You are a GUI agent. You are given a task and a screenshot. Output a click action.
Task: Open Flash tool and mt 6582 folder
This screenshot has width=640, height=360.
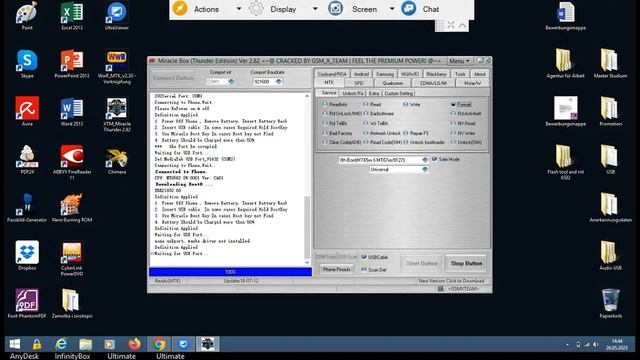tap(565, 162)
